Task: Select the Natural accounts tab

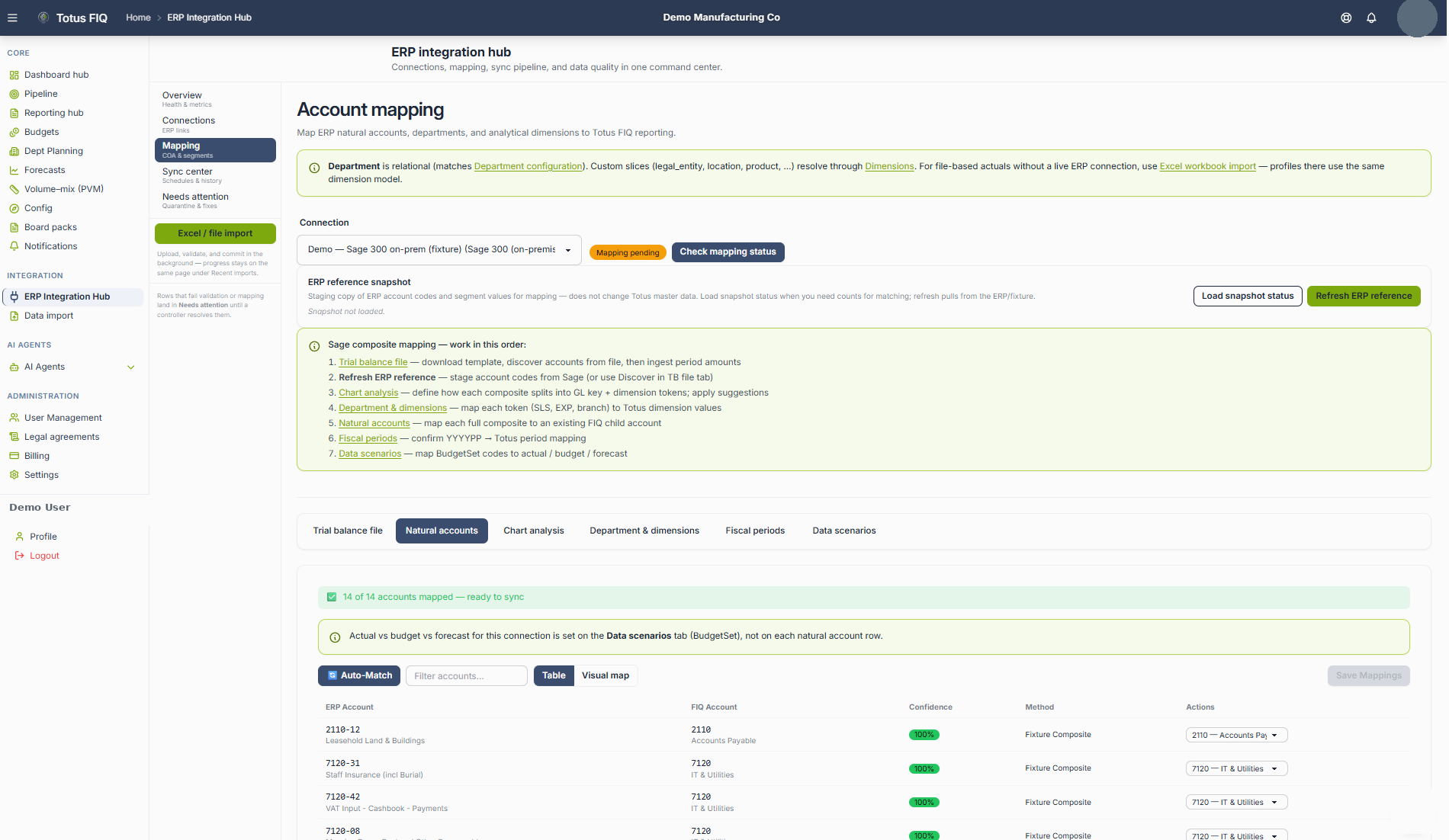Action: click(x=442, y=531)
